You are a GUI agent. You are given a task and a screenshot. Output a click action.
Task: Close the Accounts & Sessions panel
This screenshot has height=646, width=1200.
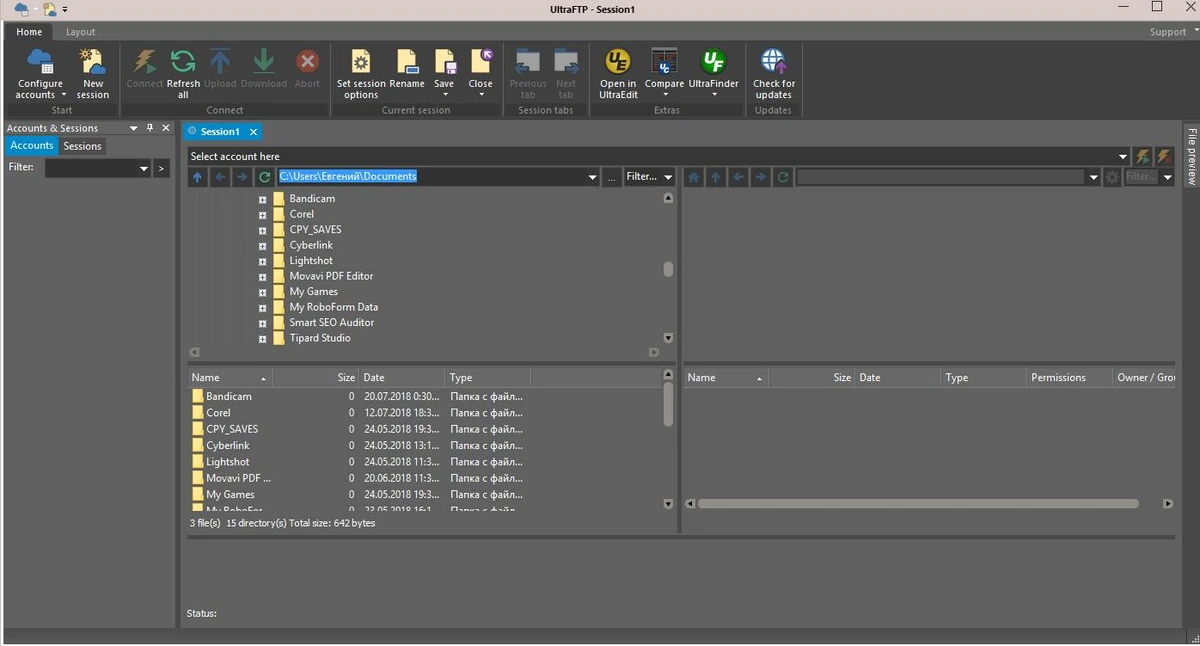(166, 128)
